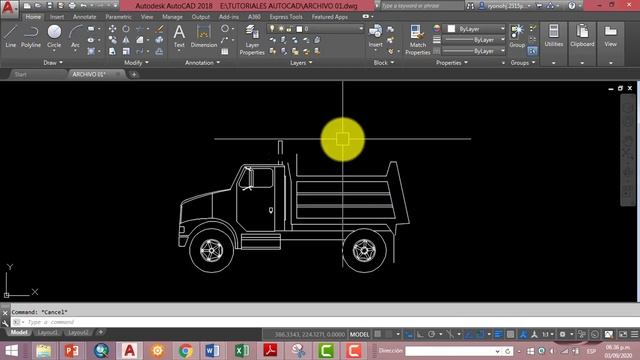Toggle grid display in status bar
The height and width of the screenshot is (360, 640).
[378, 334]
